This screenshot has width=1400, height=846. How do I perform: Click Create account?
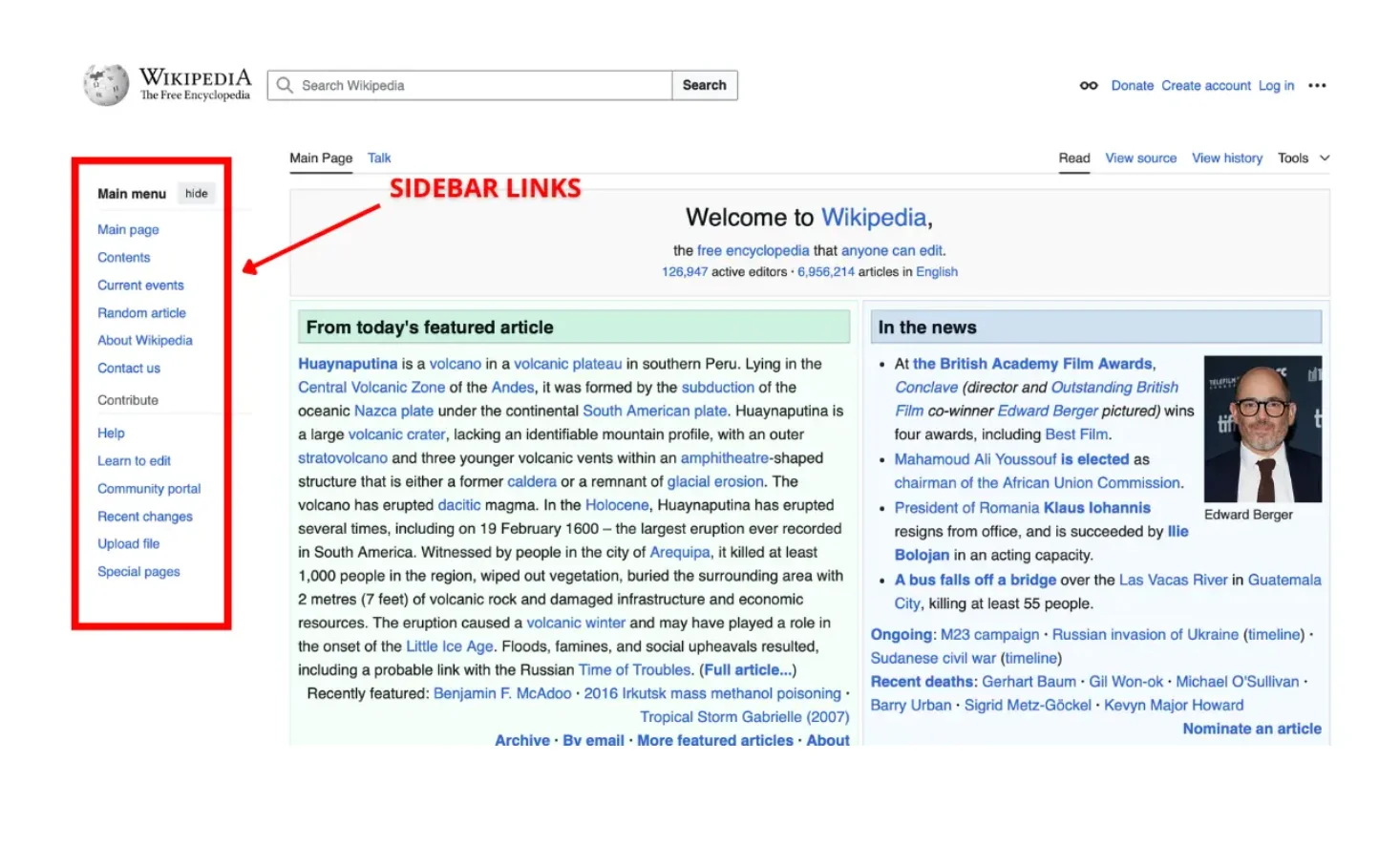1205,85
